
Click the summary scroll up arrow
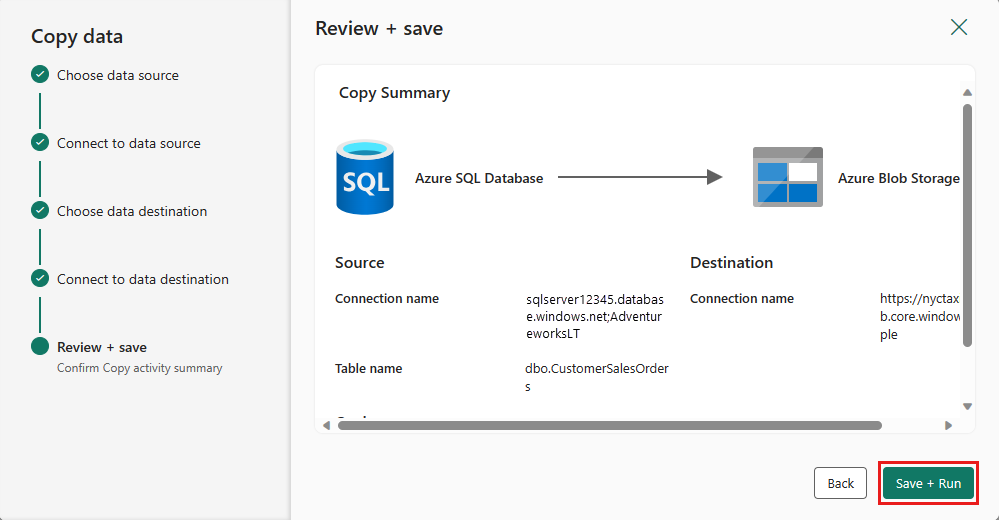[967, 92]
